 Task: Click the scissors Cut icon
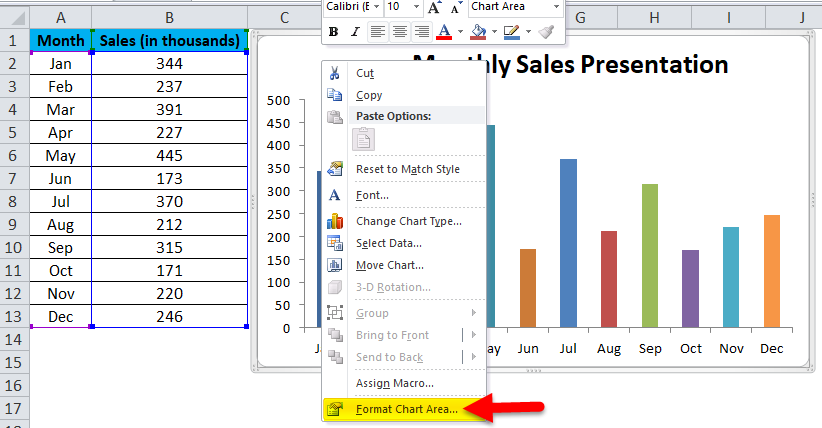334,73
